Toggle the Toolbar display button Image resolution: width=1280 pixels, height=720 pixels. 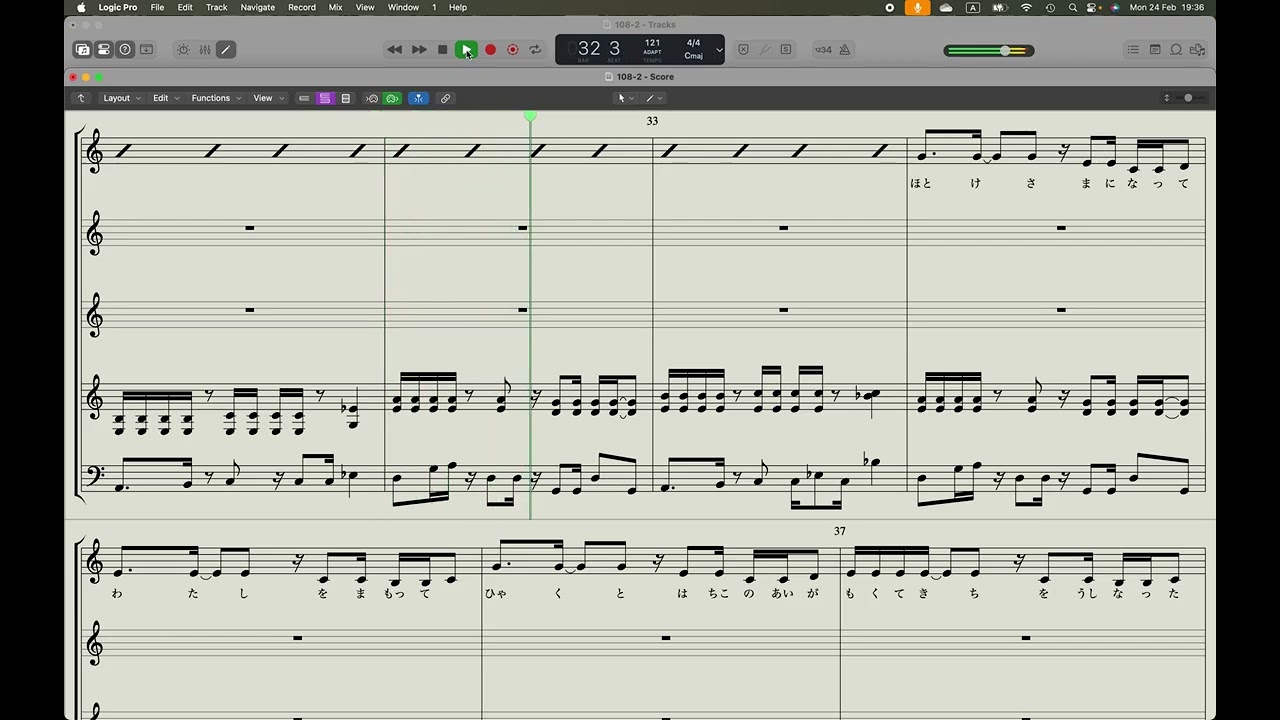point(146,49)
